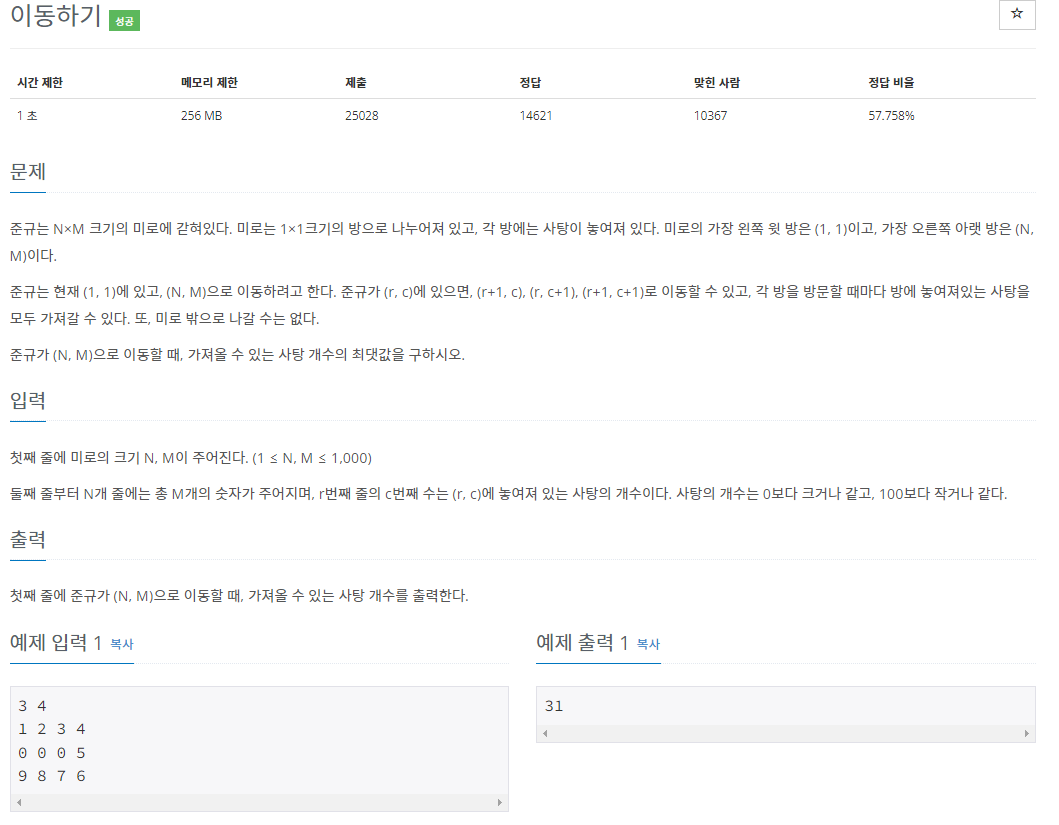Click the green 성공 status badge
Screen dimensions: 1059x825
[x=124, y=21]
